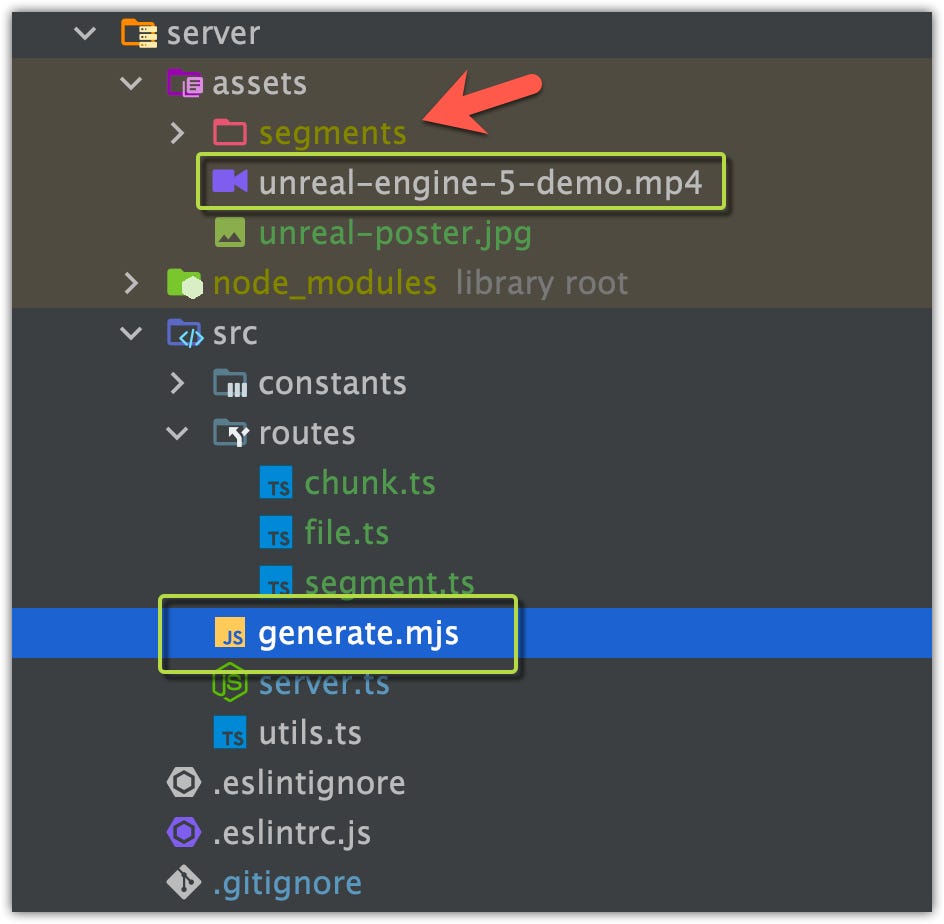This screenshot has width=944, height=924.
Task: Collapse the server project root
Action: point(84,33)
